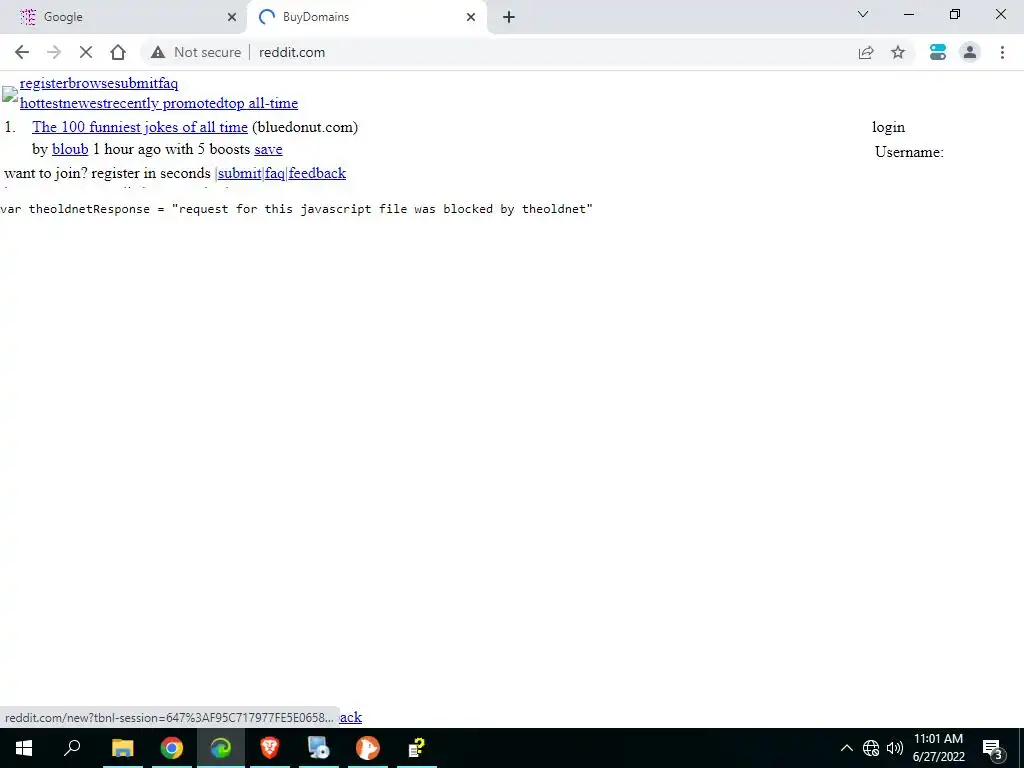This screenshot has height=768, width=1024.
Task: Stop loading the page with the X button
Action: pyautogui.click(x=86, y=52)
